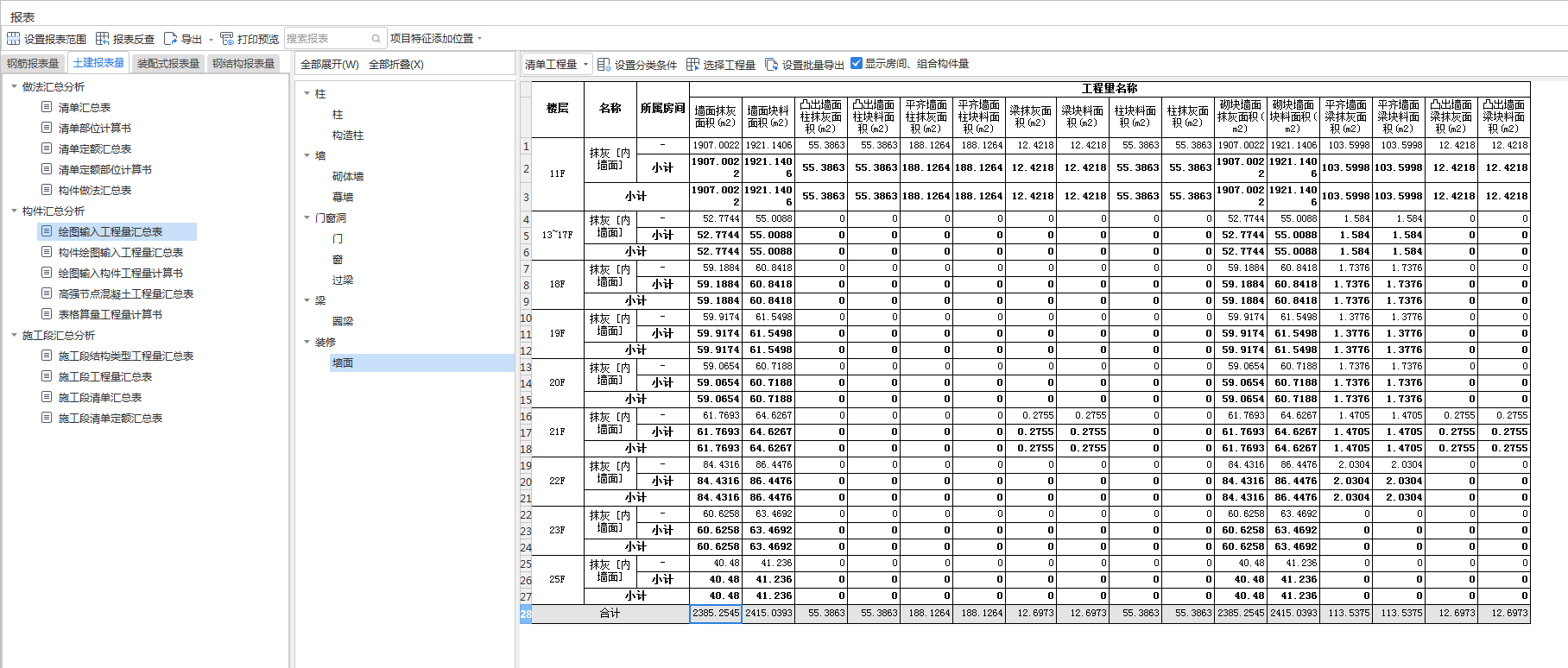Click the 选择工程量 icon
Viewport: 1568px width, 668px height.
692,65
